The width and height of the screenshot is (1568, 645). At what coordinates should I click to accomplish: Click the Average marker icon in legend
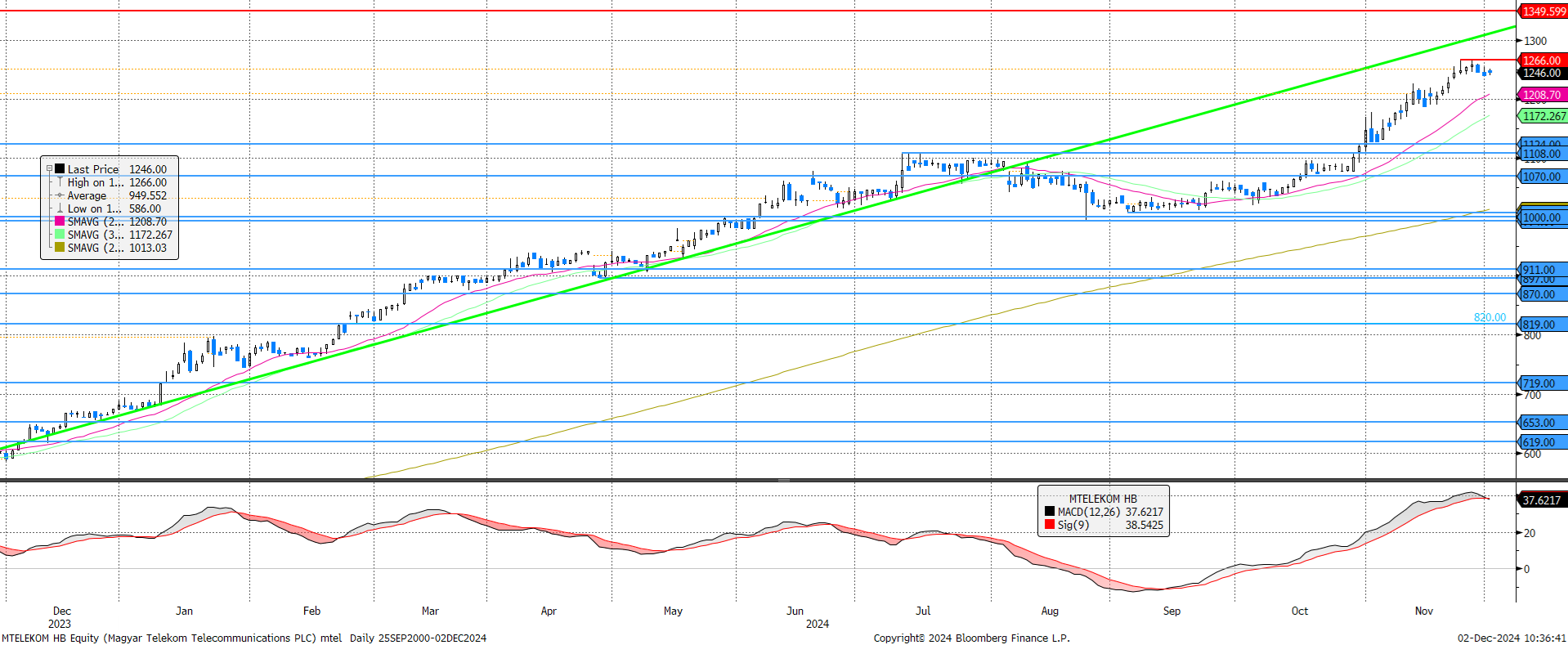(60, 195)
